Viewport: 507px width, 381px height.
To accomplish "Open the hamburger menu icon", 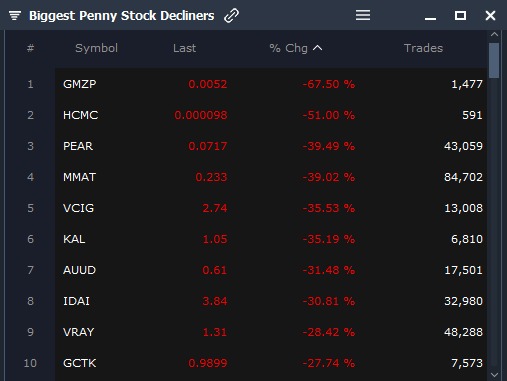I will click(363, 15).
